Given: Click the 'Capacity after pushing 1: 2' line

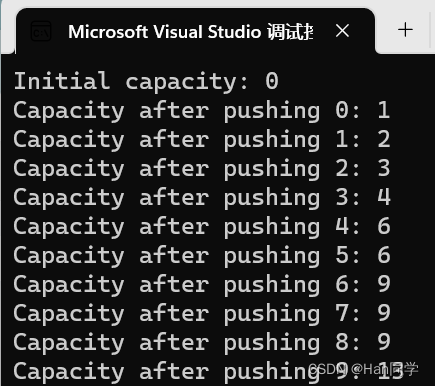Looking at the screenshot, I should click(x=202, y=140).
